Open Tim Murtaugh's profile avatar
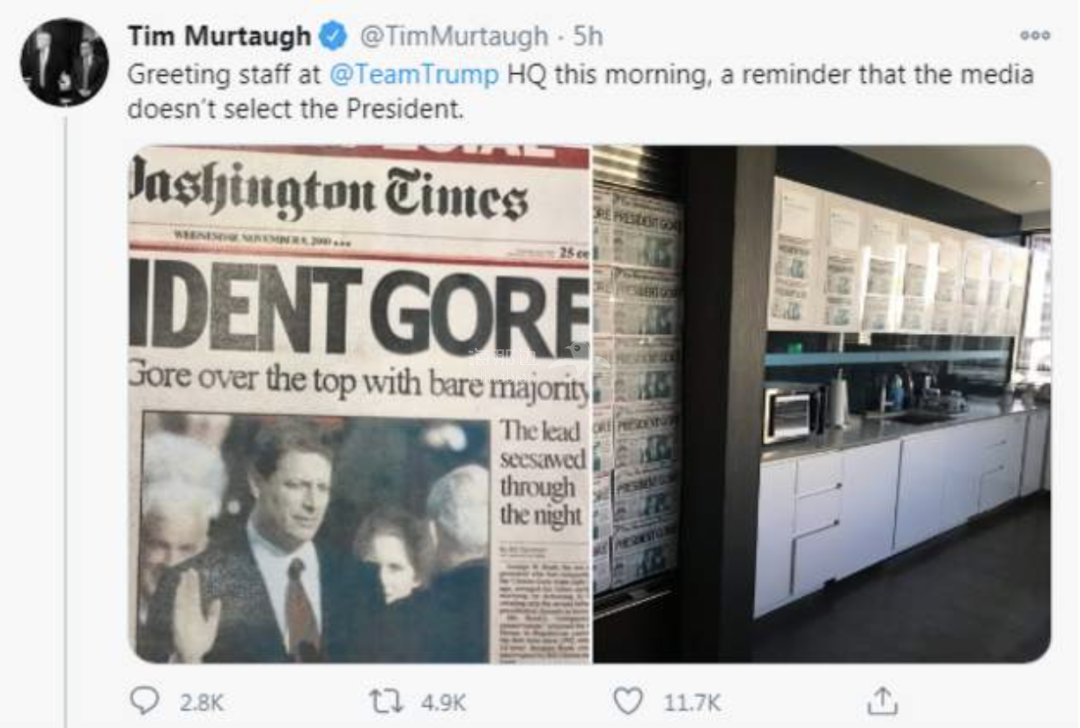Viewport: 1080px width, 728px height. (x=65, y=62)
